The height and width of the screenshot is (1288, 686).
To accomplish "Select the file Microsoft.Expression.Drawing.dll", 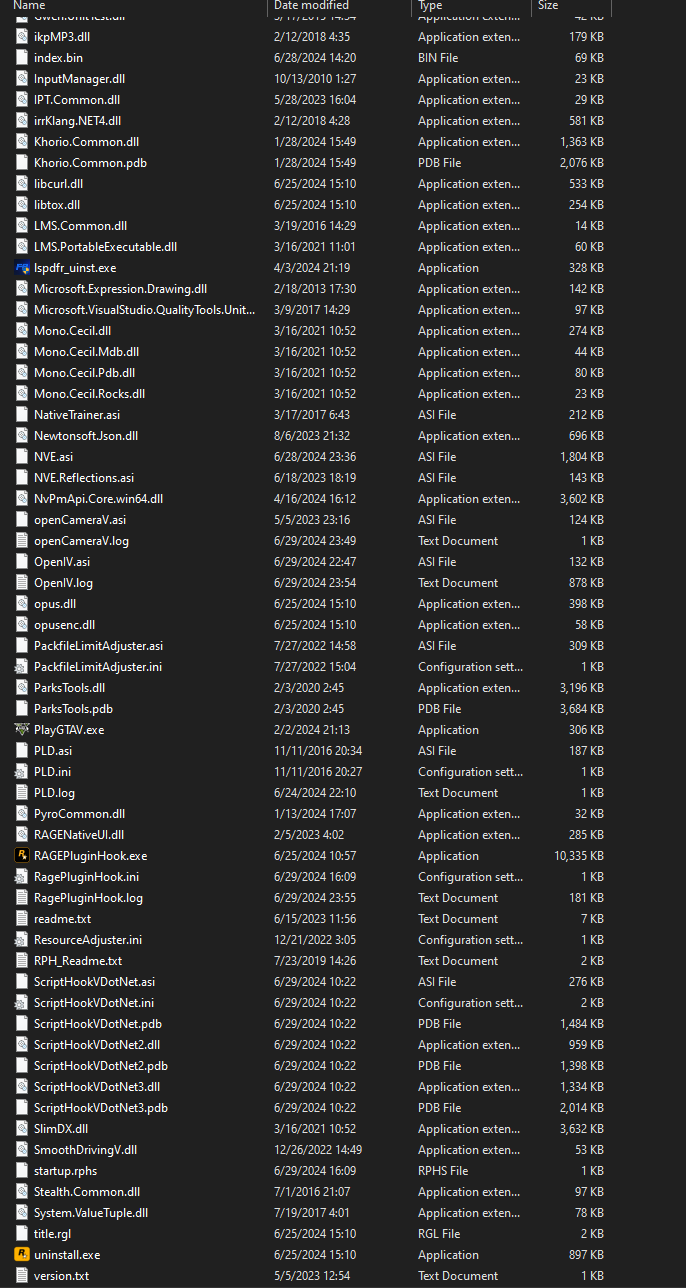I will pyautogui.click(x=121, y=289).
